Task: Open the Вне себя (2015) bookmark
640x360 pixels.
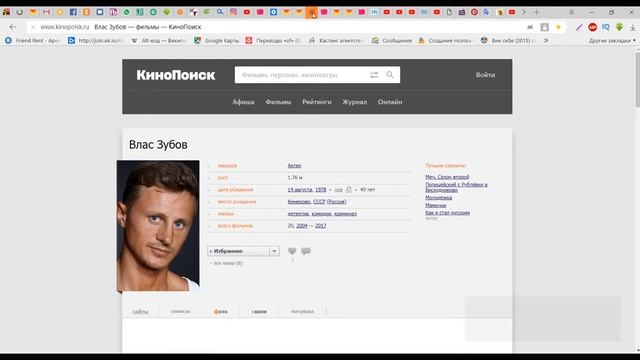Action: coord(509,40)
